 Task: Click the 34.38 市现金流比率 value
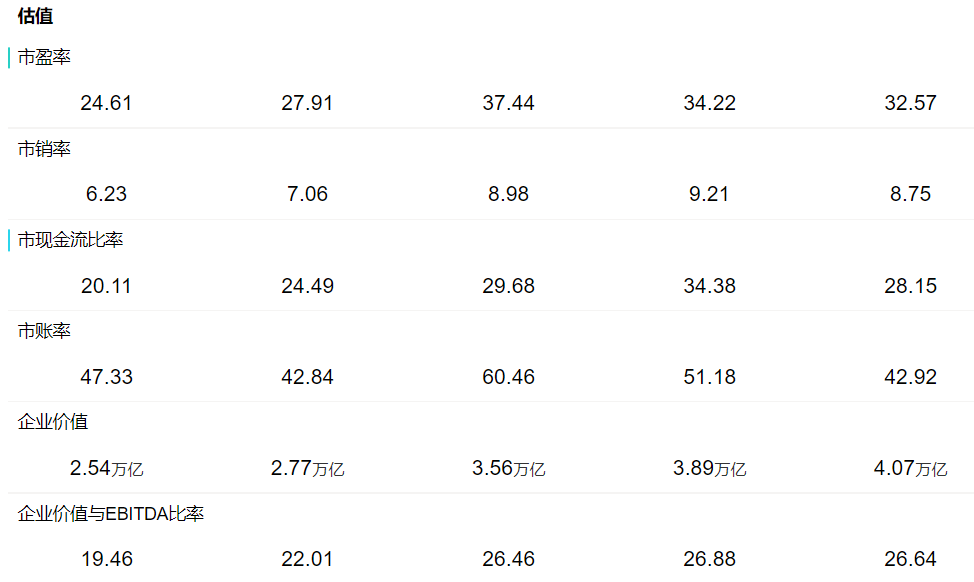point(709,286)
